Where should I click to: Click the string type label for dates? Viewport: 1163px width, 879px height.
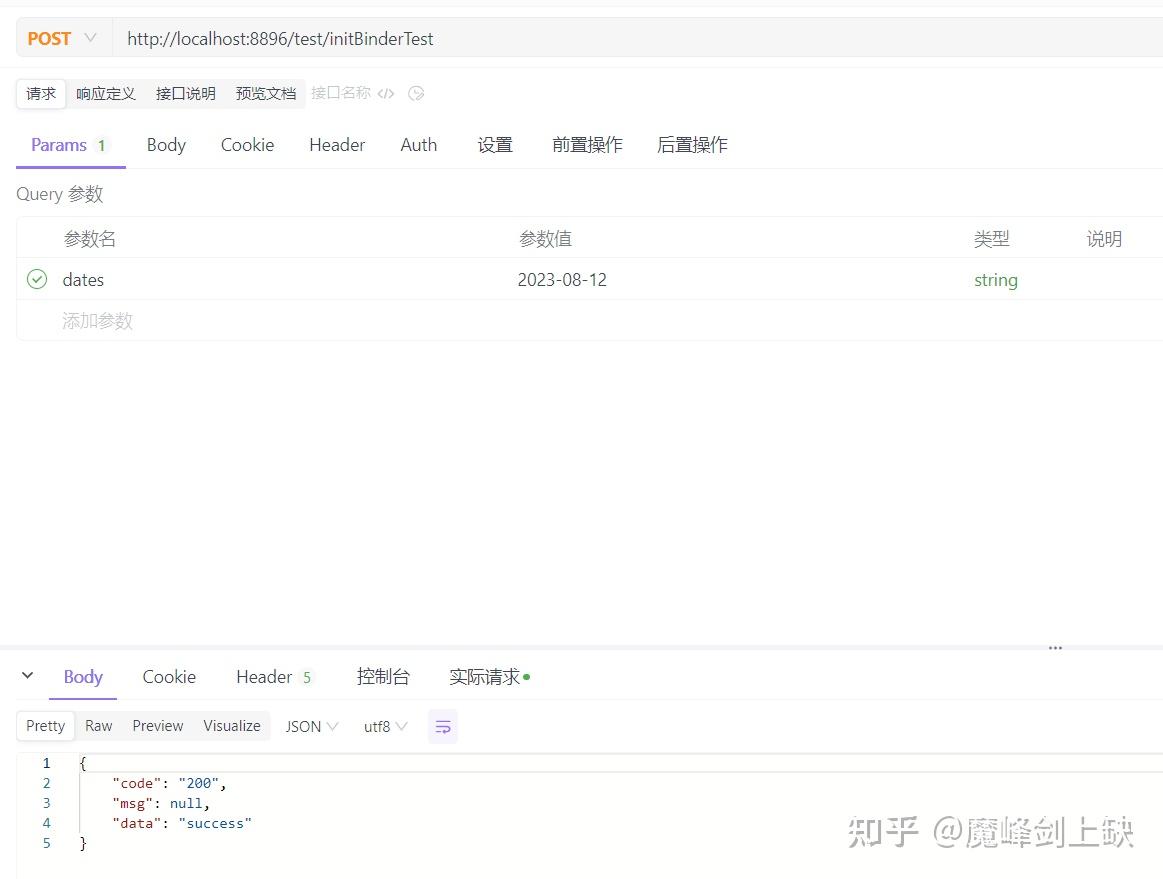click(x=995, y=280)
